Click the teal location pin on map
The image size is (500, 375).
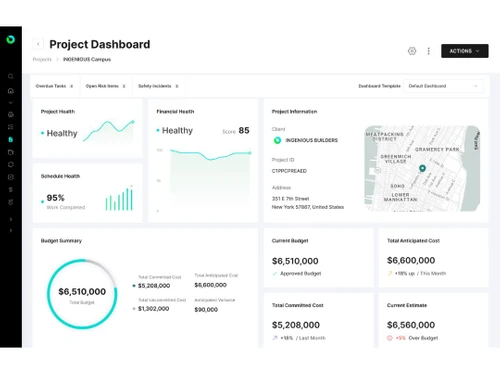pyautogui.click(x=422, y=168)
